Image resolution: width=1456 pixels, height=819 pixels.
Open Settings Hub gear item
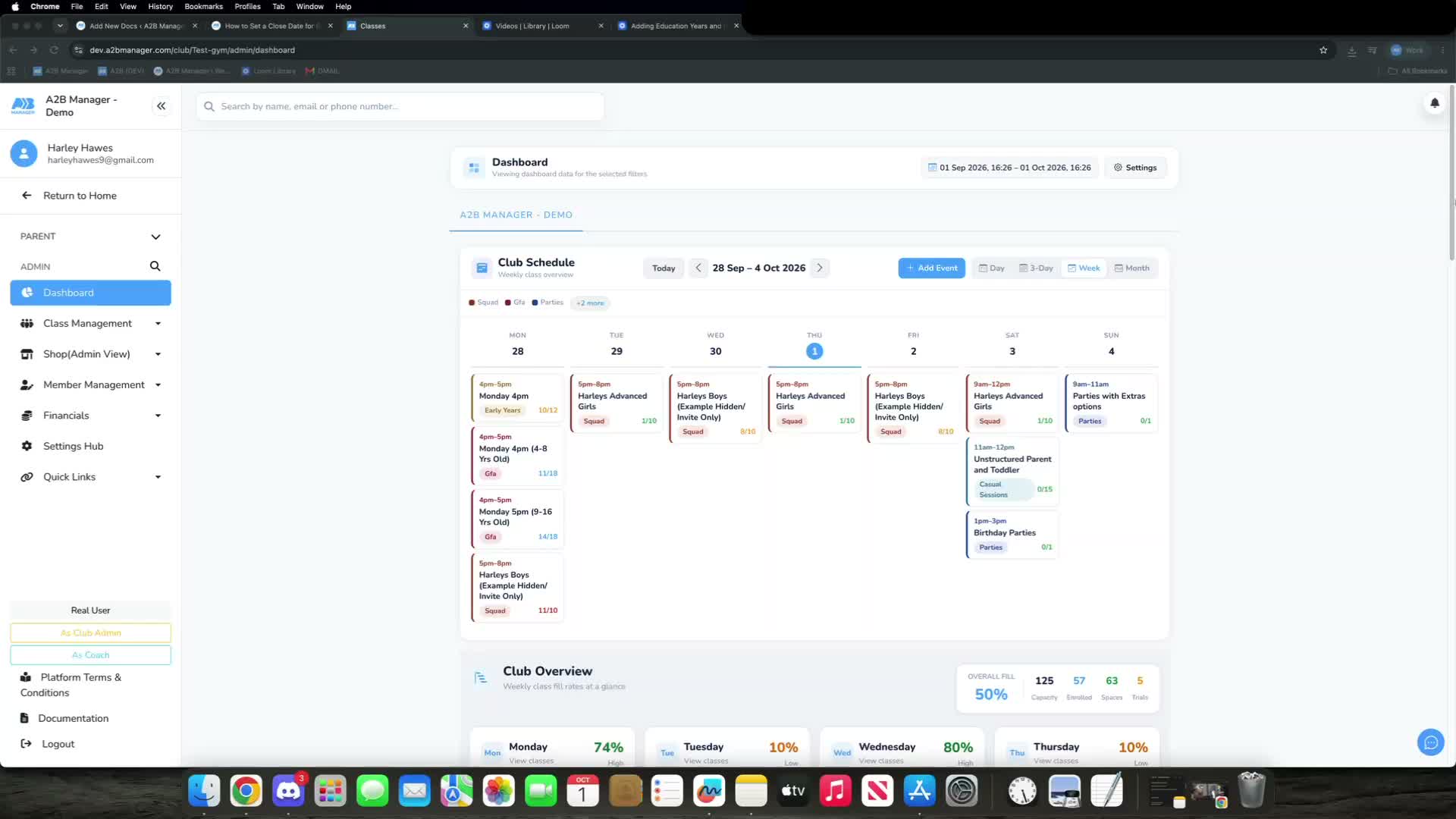tap(90, 447)
